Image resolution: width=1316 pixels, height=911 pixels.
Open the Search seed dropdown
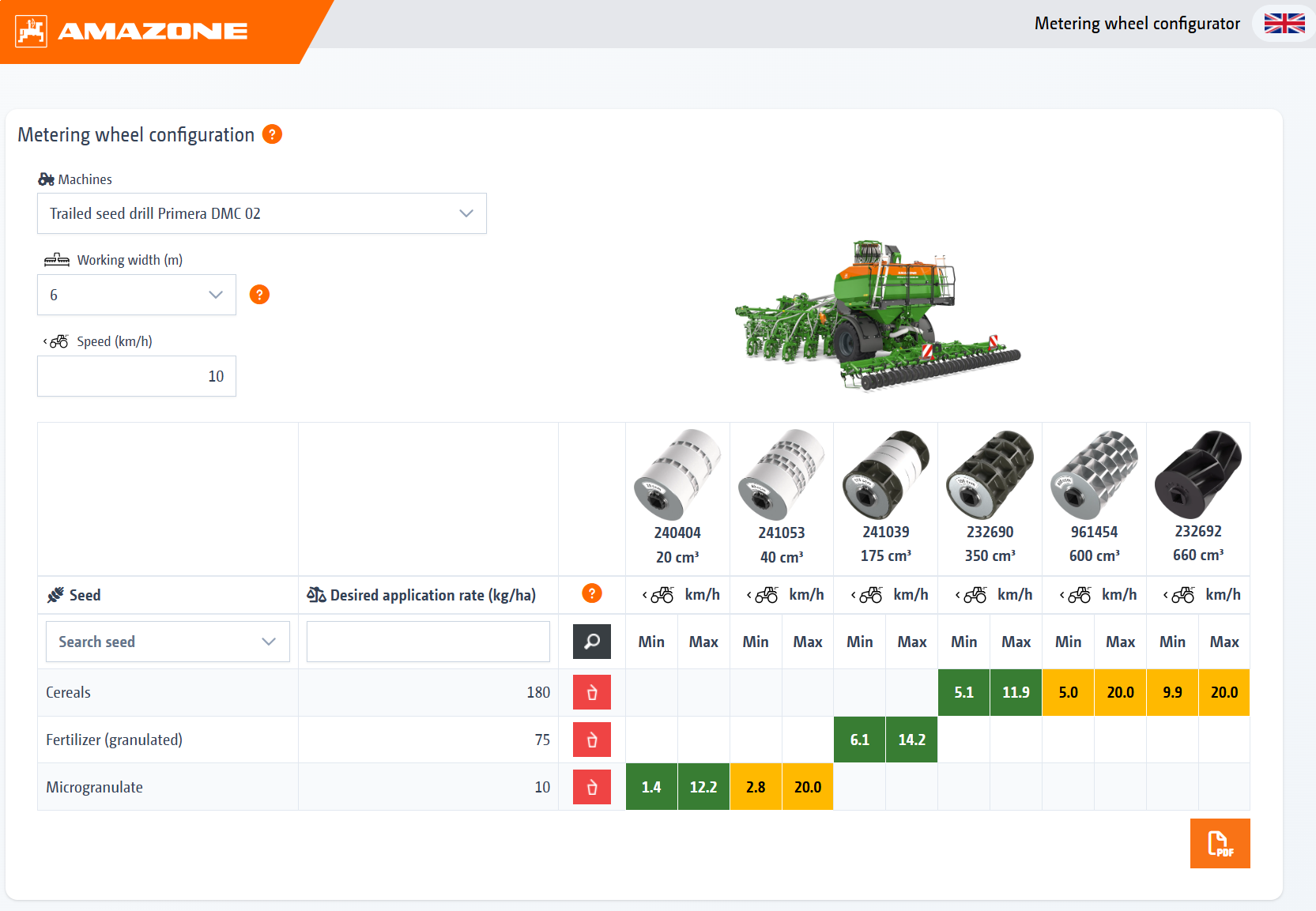[x=168, y=642]
